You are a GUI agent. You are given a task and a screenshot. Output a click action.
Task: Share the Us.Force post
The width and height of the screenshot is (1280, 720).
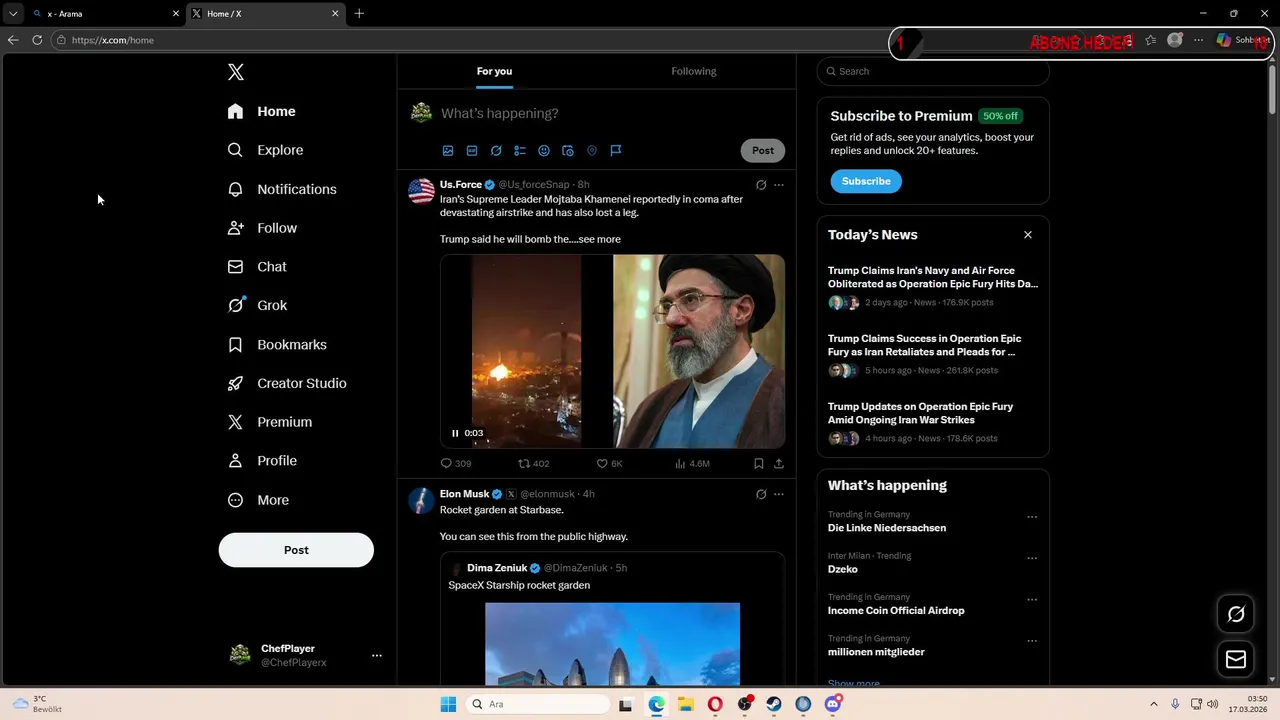(x=779, y=464)
